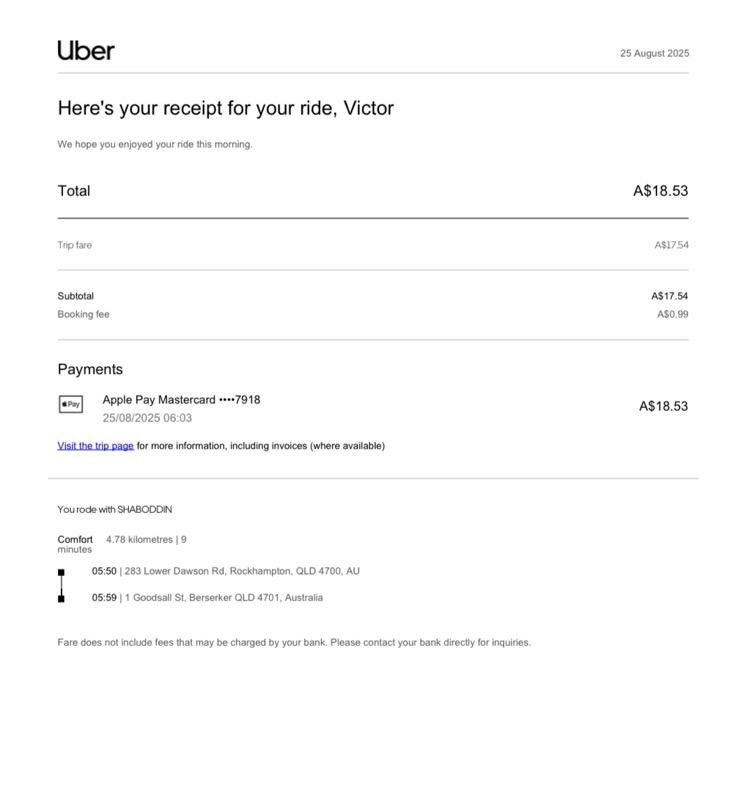Click the bank fees disclaimer text

[x=294, y=642]
